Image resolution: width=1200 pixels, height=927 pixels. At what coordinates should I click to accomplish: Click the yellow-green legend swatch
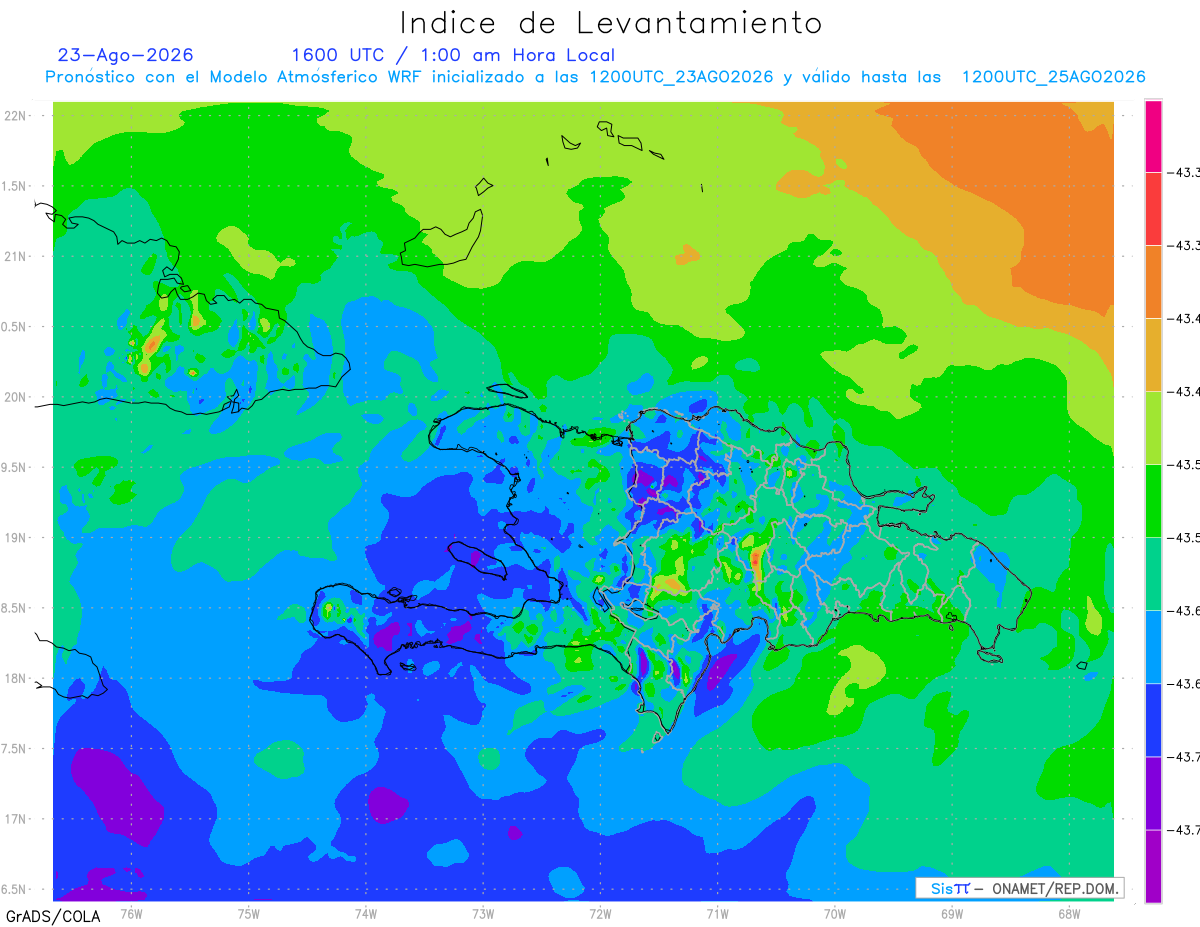coord(1153,428)
